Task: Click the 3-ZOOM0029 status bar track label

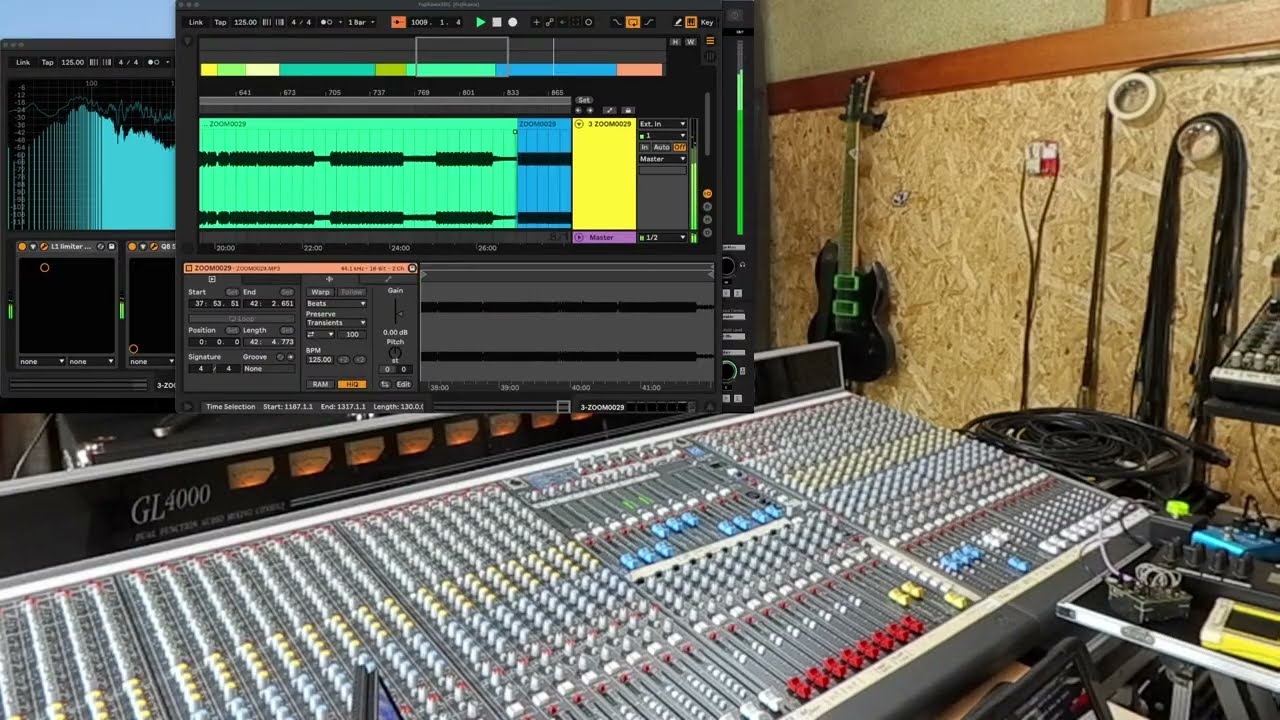Action: (x=602, y=407)
